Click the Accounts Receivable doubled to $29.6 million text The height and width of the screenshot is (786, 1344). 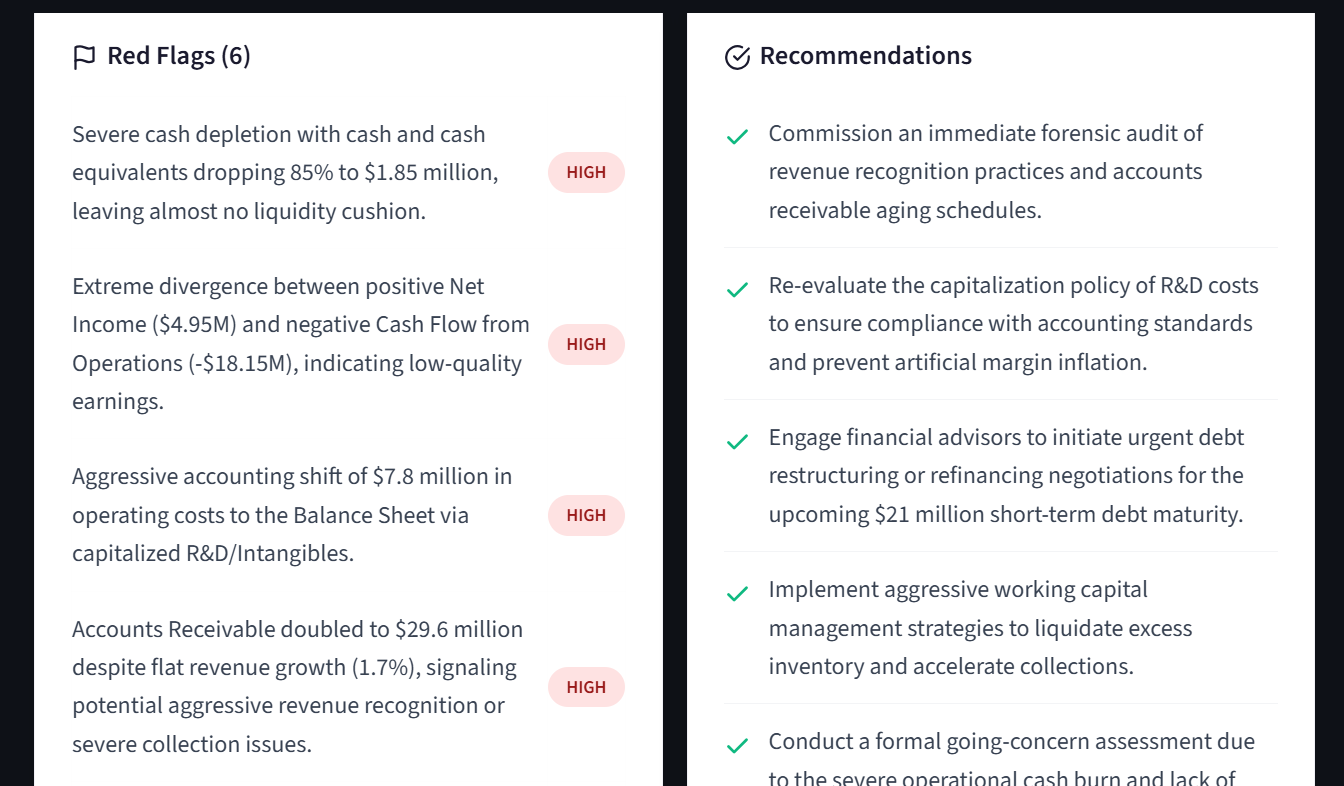[x=298, y=687]
